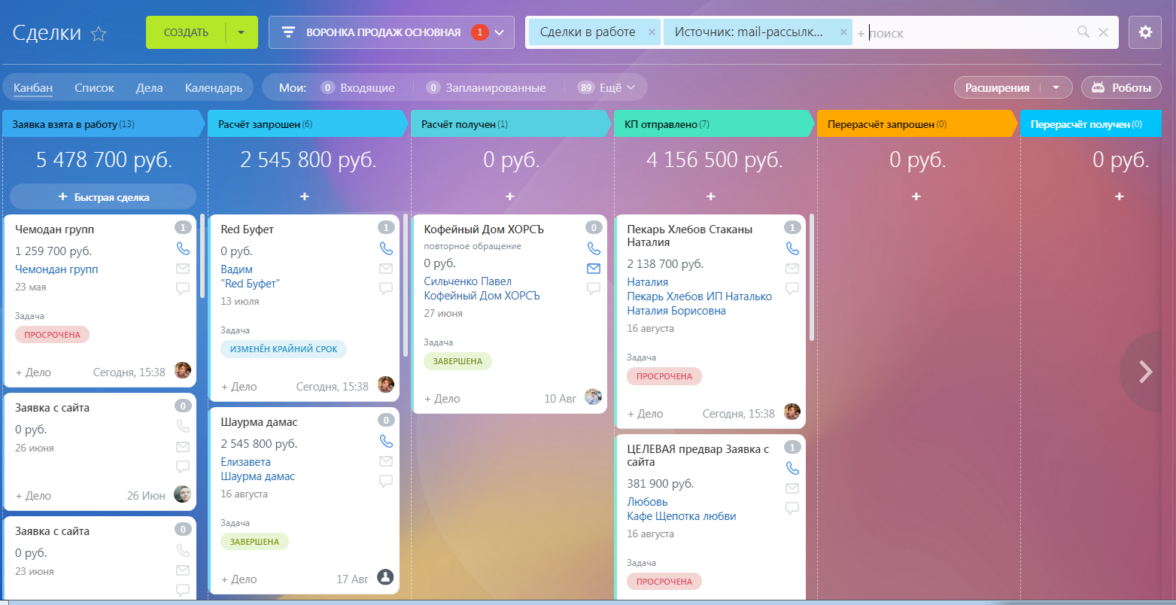Open the СОЗДАТЬ button dropdown arrow

(x=241, y=32)
